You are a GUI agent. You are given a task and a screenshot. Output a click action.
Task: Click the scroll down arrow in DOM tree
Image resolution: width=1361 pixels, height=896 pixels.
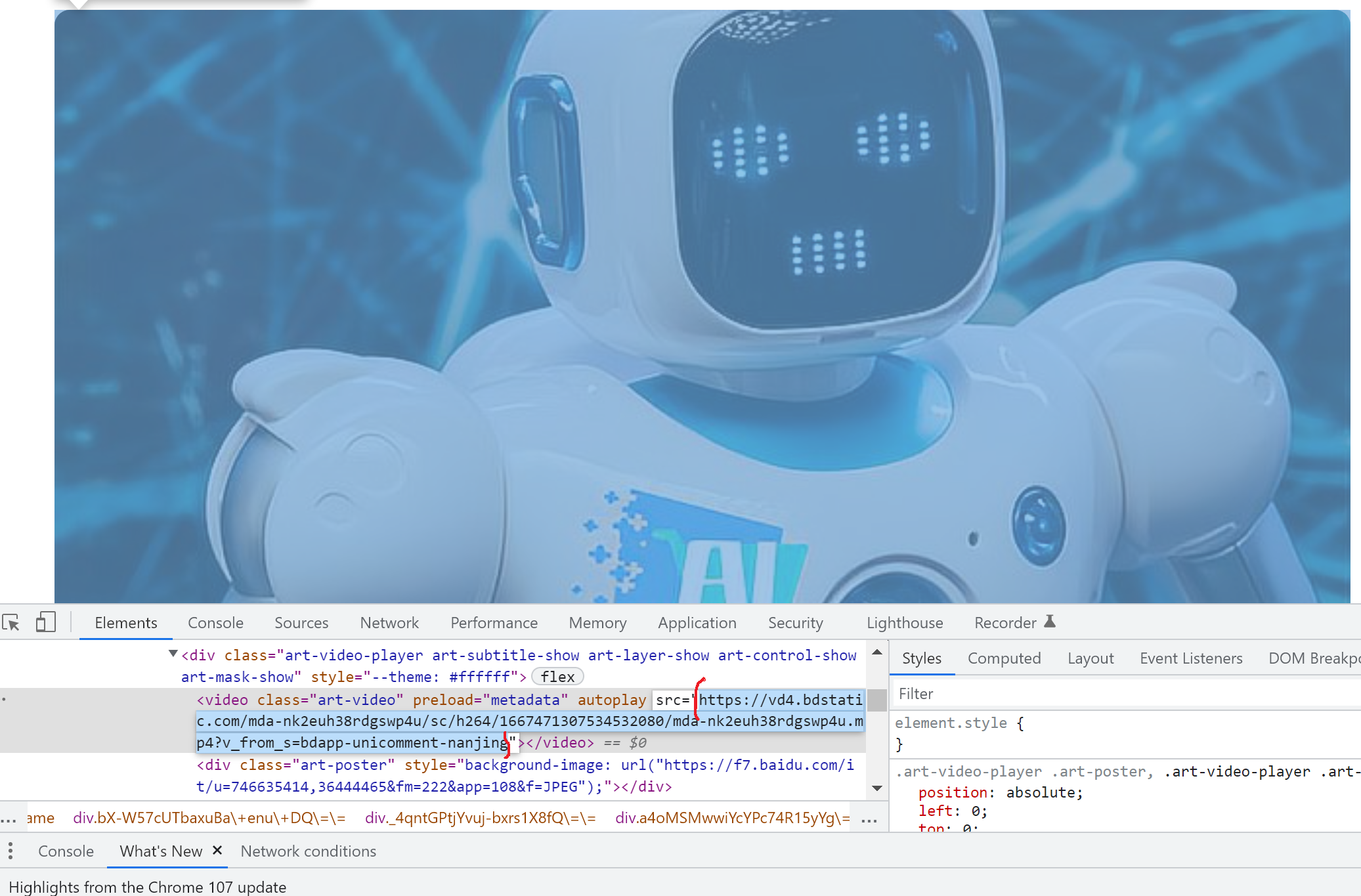click(876, 788)
